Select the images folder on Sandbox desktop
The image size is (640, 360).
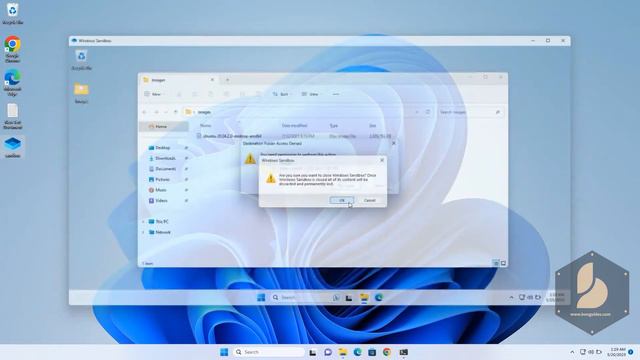pos(81,93)
